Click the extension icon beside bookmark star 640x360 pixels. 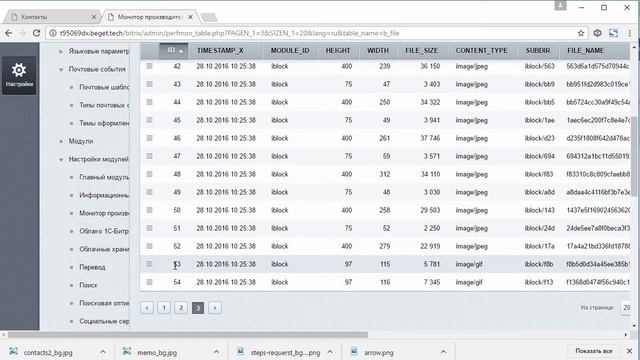(x=597, y=33)
